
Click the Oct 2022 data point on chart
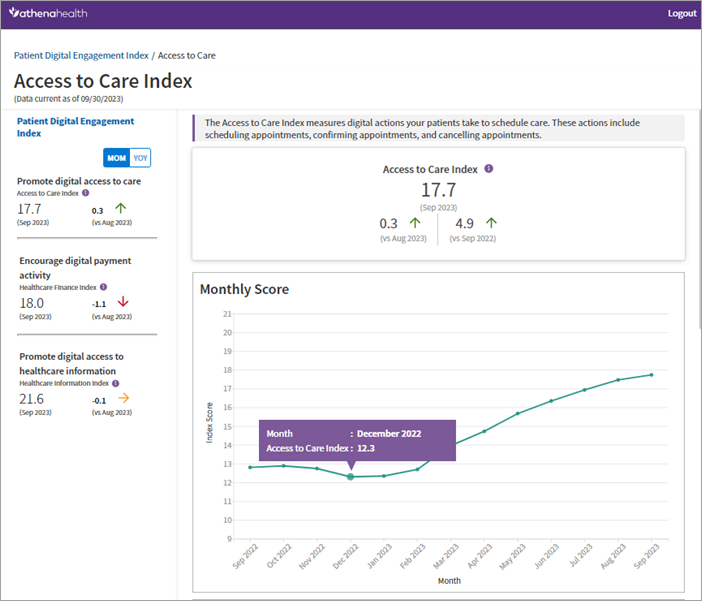pyautogui.click(x=283, y=466)
